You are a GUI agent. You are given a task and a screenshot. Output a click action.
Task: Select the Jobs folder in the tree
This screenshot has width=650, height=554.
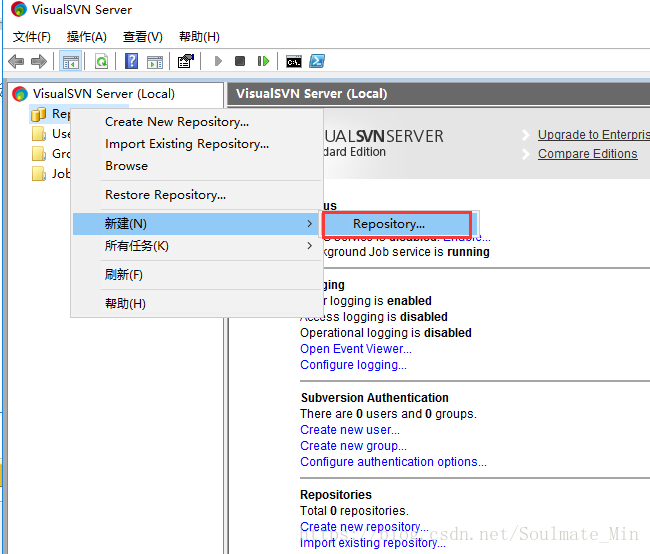pyautogui.click(x=51, y=173)
